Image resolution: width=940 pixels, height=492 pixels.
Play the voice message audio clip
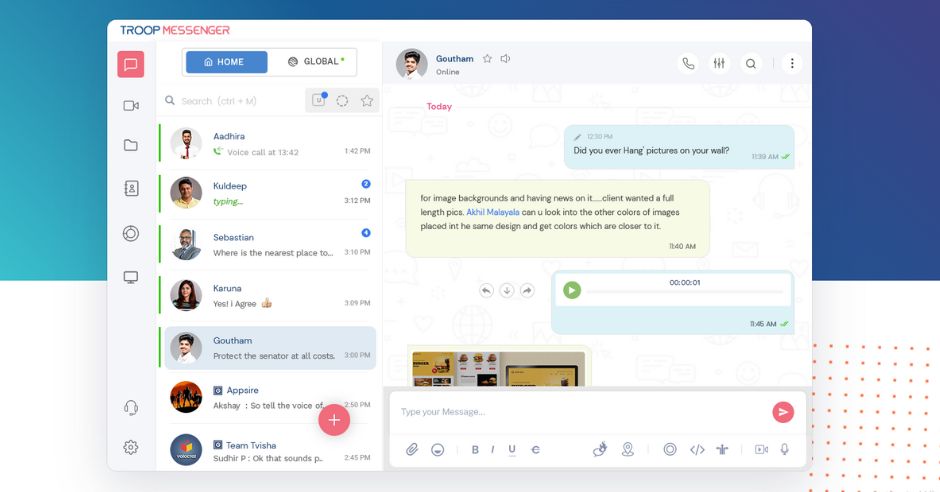click(x=571, y=290)
